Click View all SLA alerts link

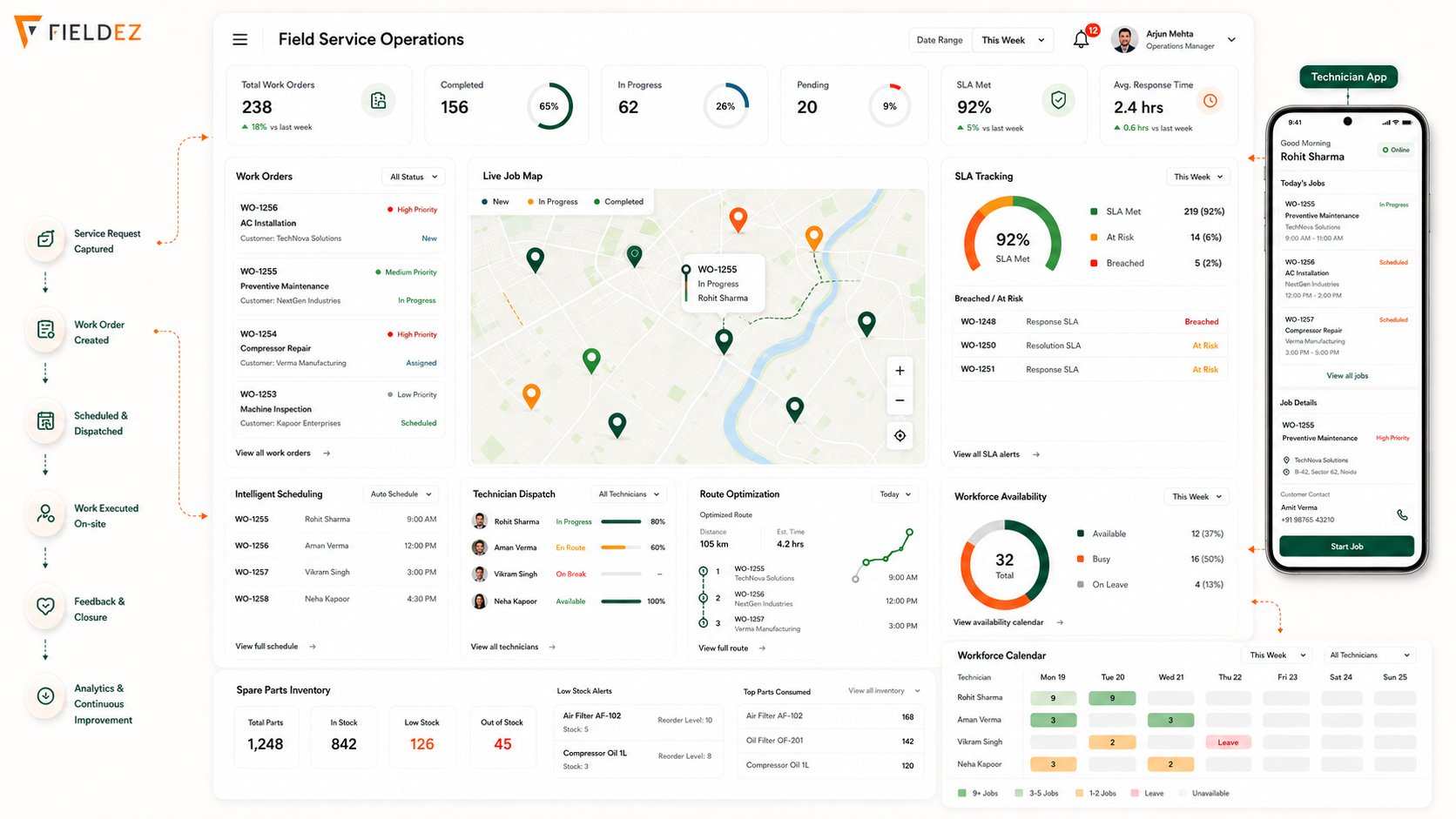pos(996,454)
